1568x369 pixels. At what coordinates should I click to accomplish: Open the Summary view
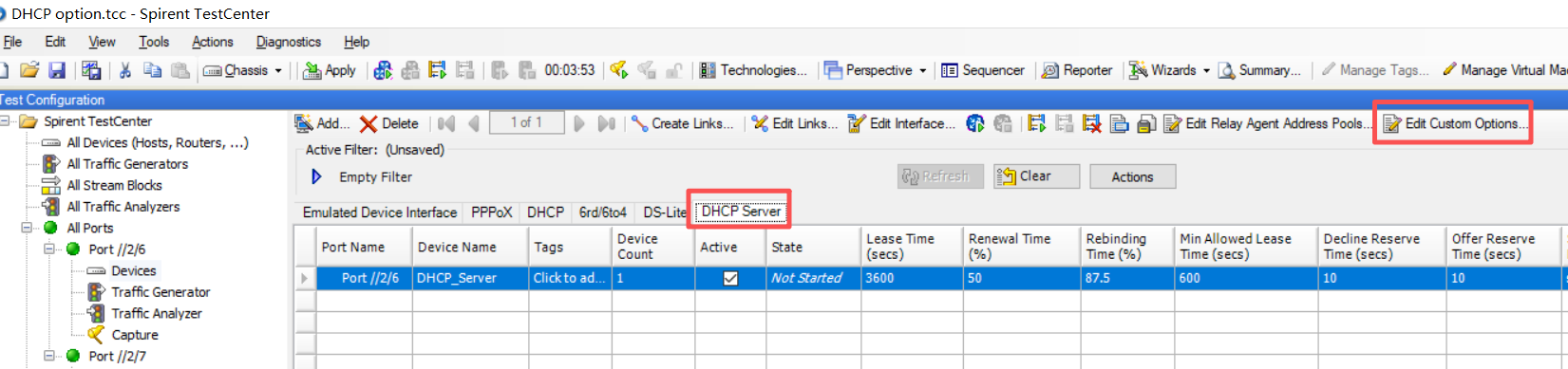(x=1260, y=70)
